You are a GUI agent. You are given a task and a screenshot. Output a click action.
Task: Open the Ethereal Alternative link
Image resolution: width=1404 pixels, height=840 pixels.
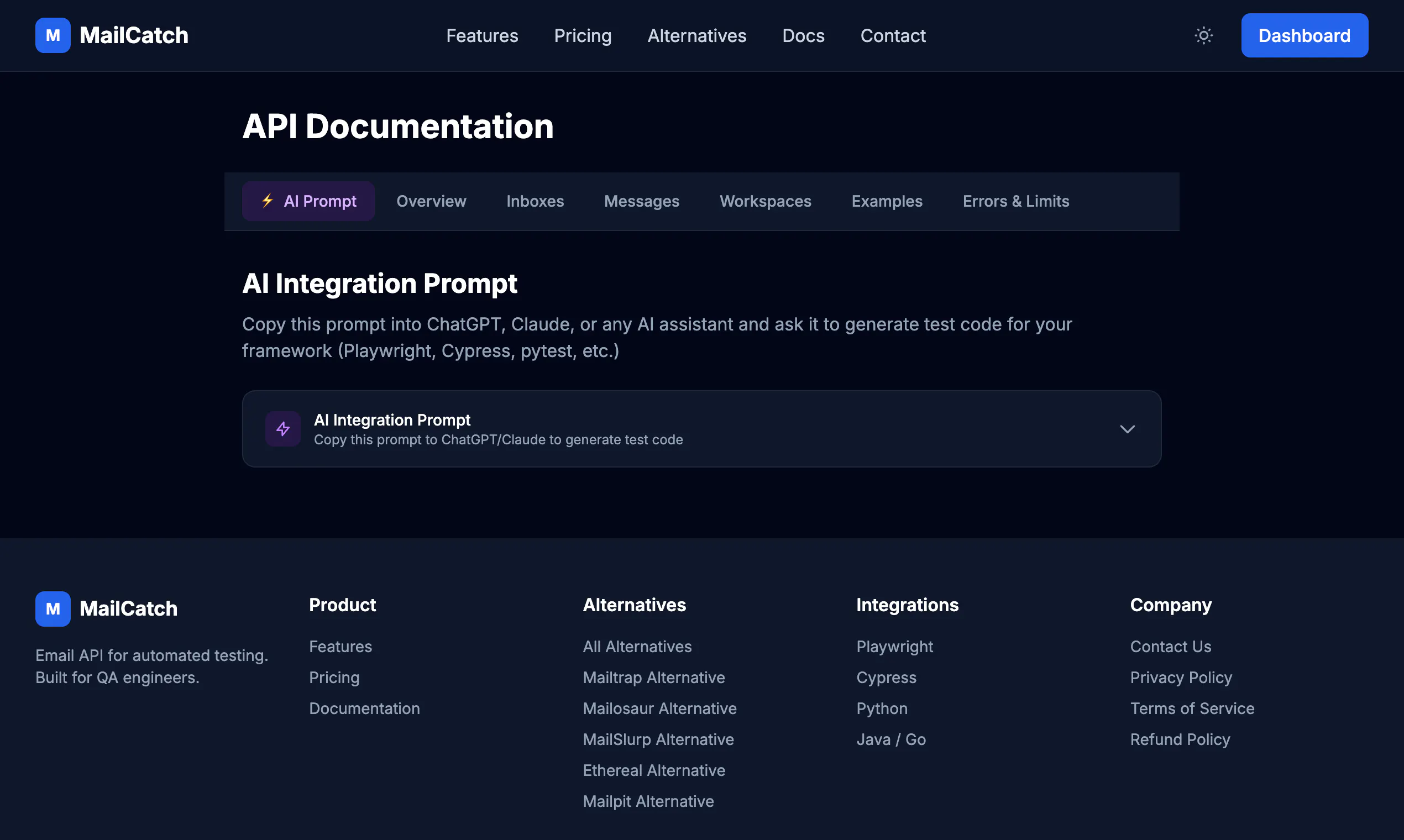click(653, 770)
